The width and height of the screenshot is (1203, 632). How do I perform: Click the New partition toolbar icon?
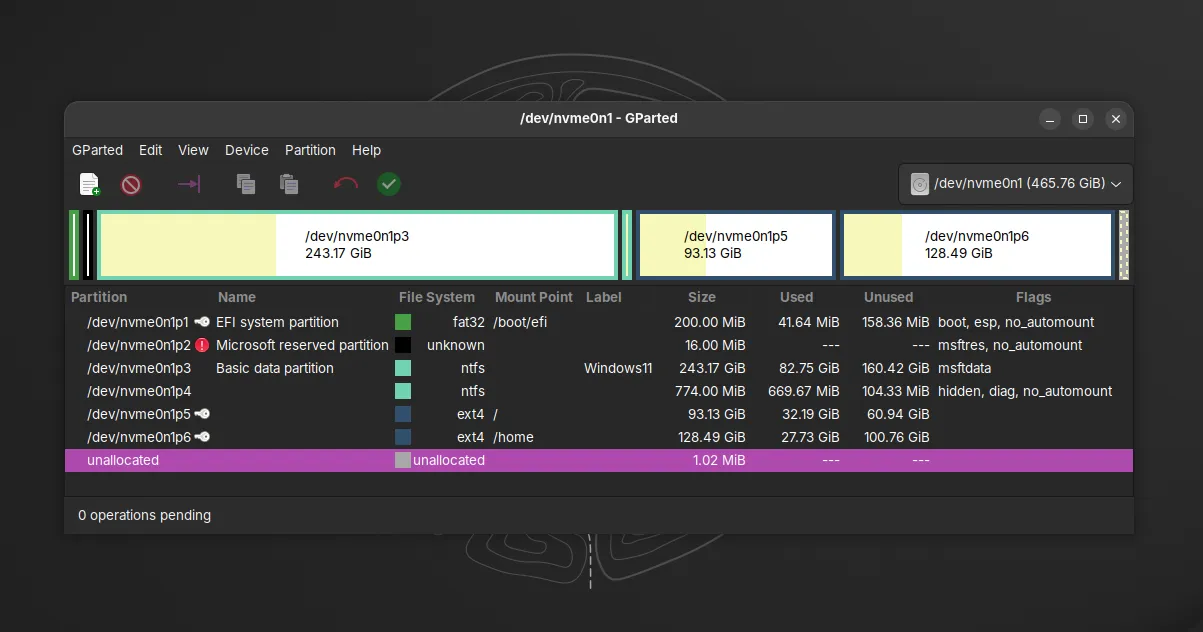click(90, 184)
